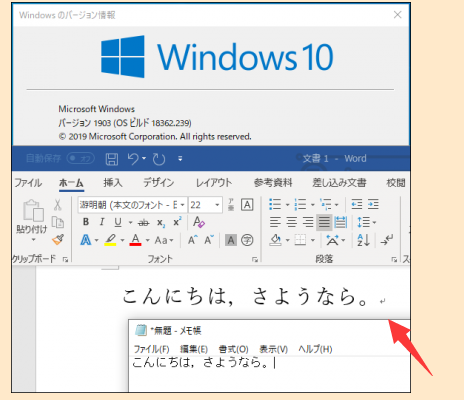Open the クリップボード dialog launcher
Image resolution: width=464 pixels, height=400 pixels.
(x=65, y=259)
